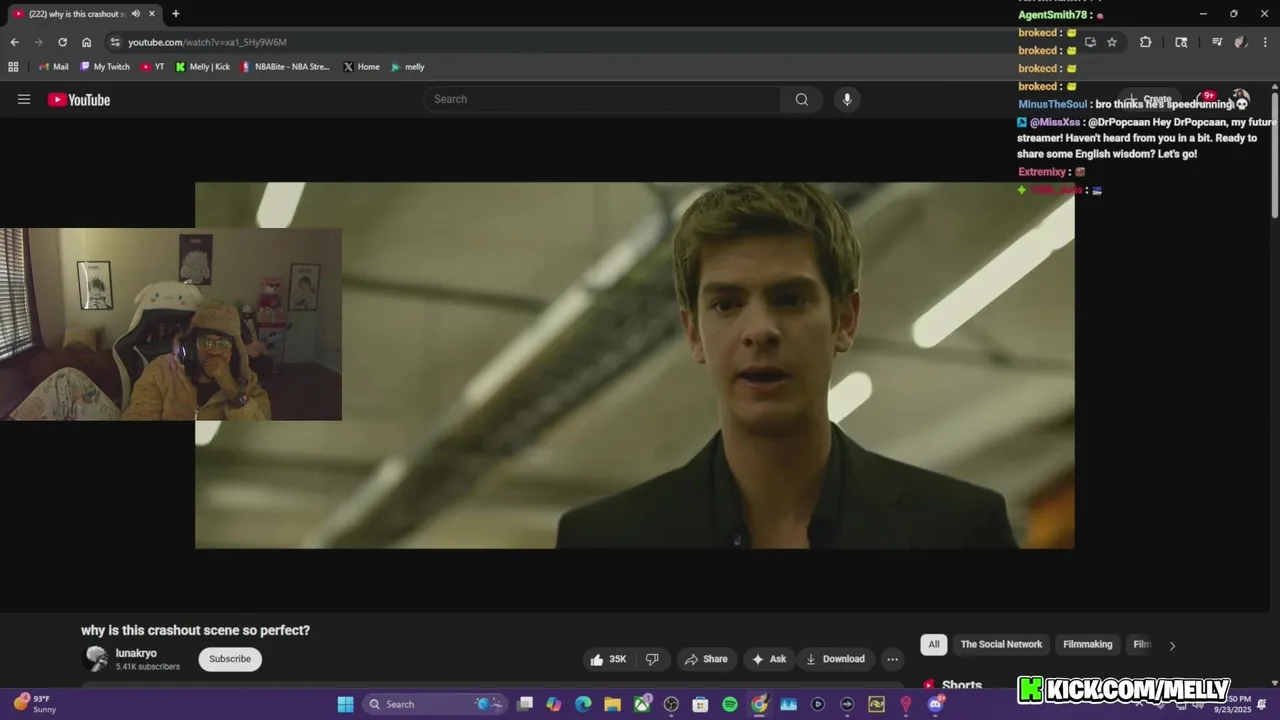Open the YouTube hamburger guide menu
The image size is (1280, 720).
click(24, 99)
